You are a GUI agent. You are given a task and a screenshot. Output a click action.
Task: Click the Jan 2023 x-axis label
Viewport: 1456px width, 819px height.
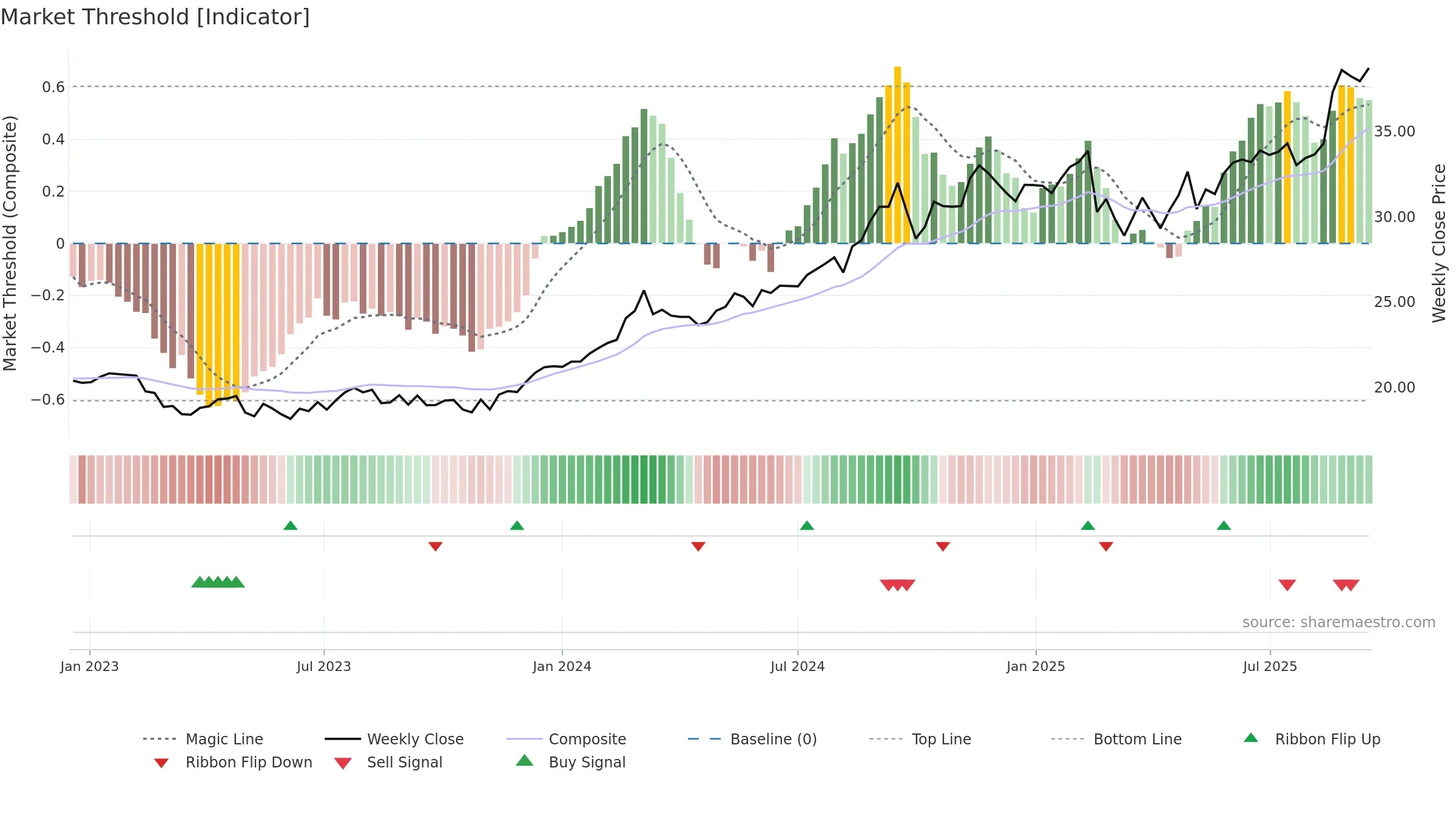[x=90, y=666]
